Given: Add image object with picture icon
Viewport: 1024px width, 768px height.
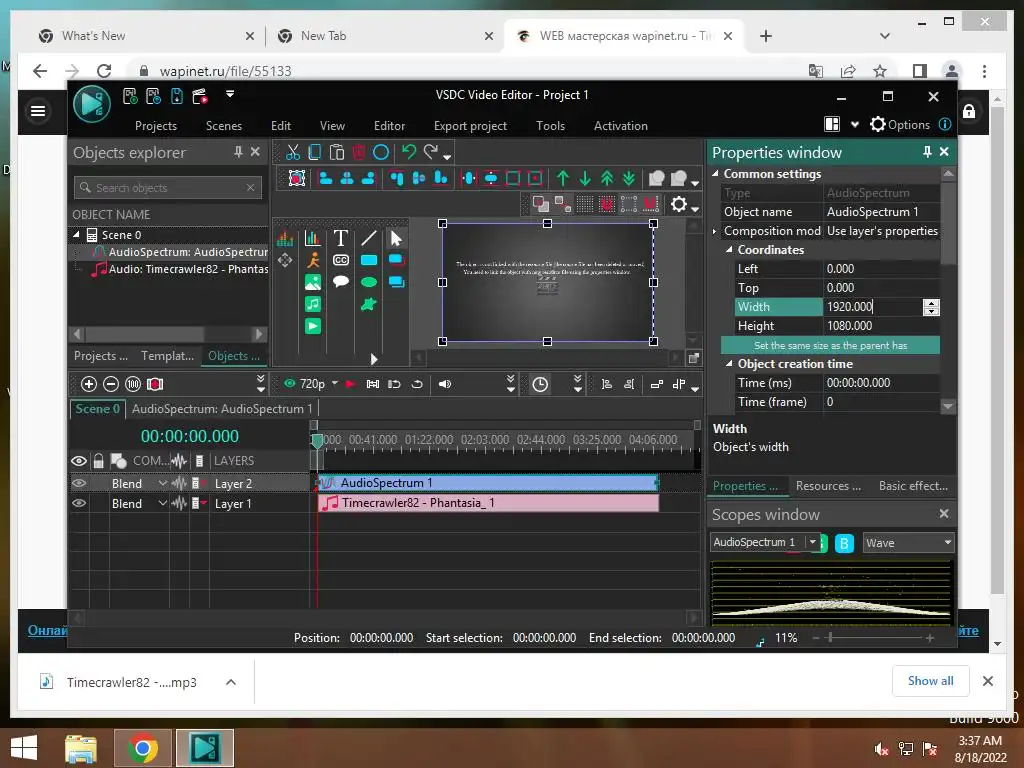Looking at the screenshot, I should point(313,282).
